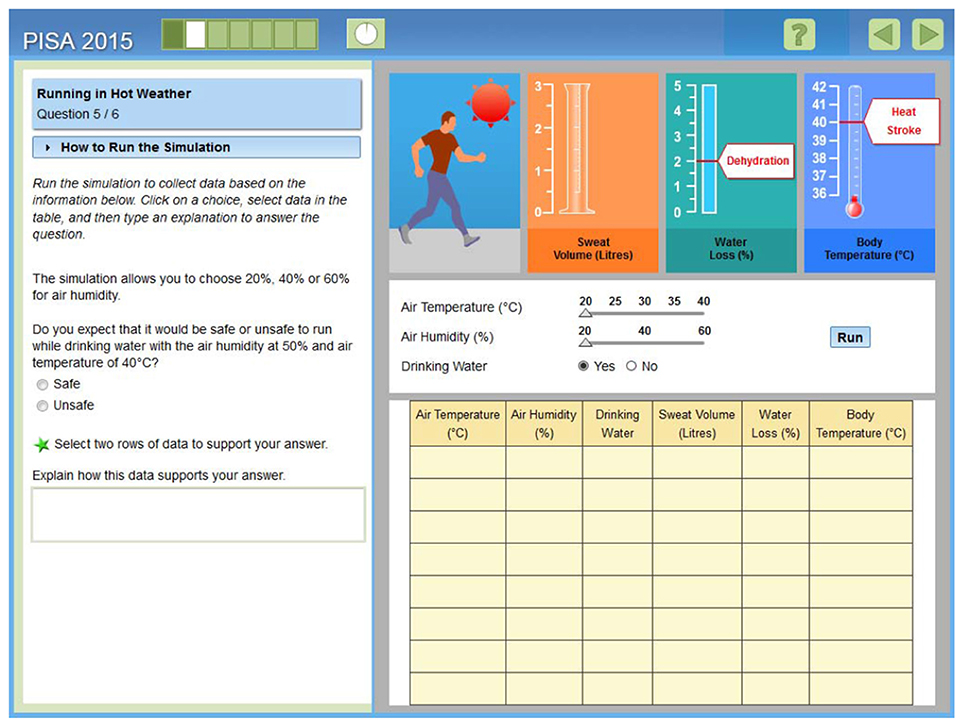Open the help question mark icon
The image size is (964, 724).
pyautogui.click(x=799, y=34)
